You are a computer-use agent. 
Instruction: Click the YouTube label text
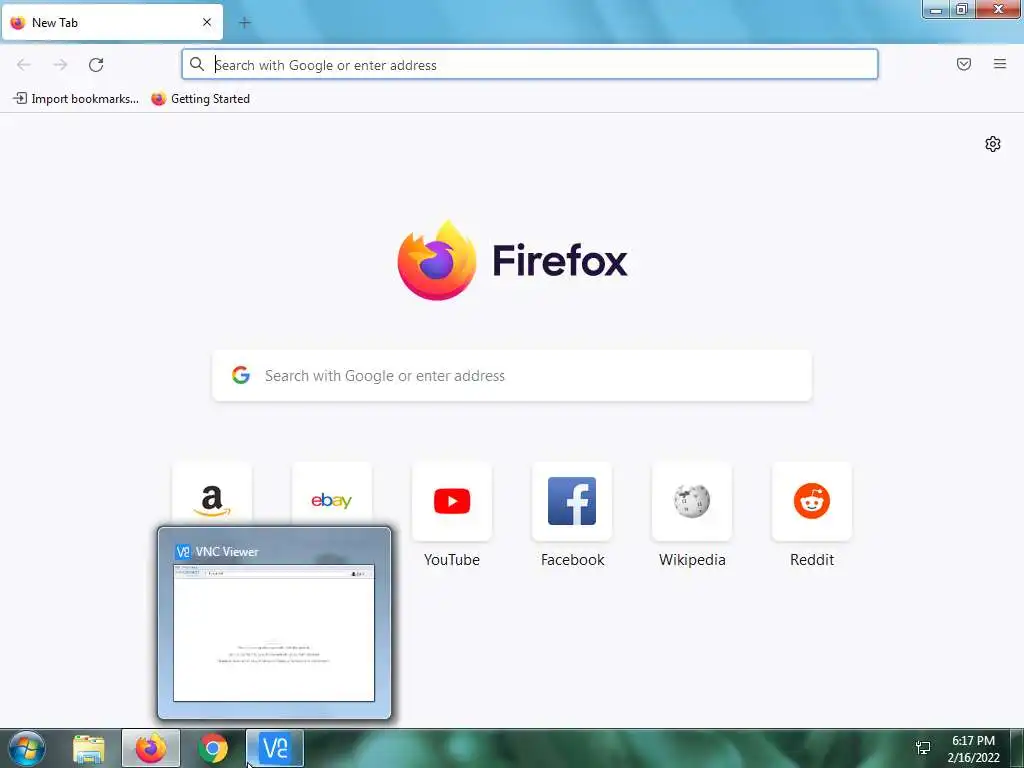pyautogui.click(x=452, y=560)
